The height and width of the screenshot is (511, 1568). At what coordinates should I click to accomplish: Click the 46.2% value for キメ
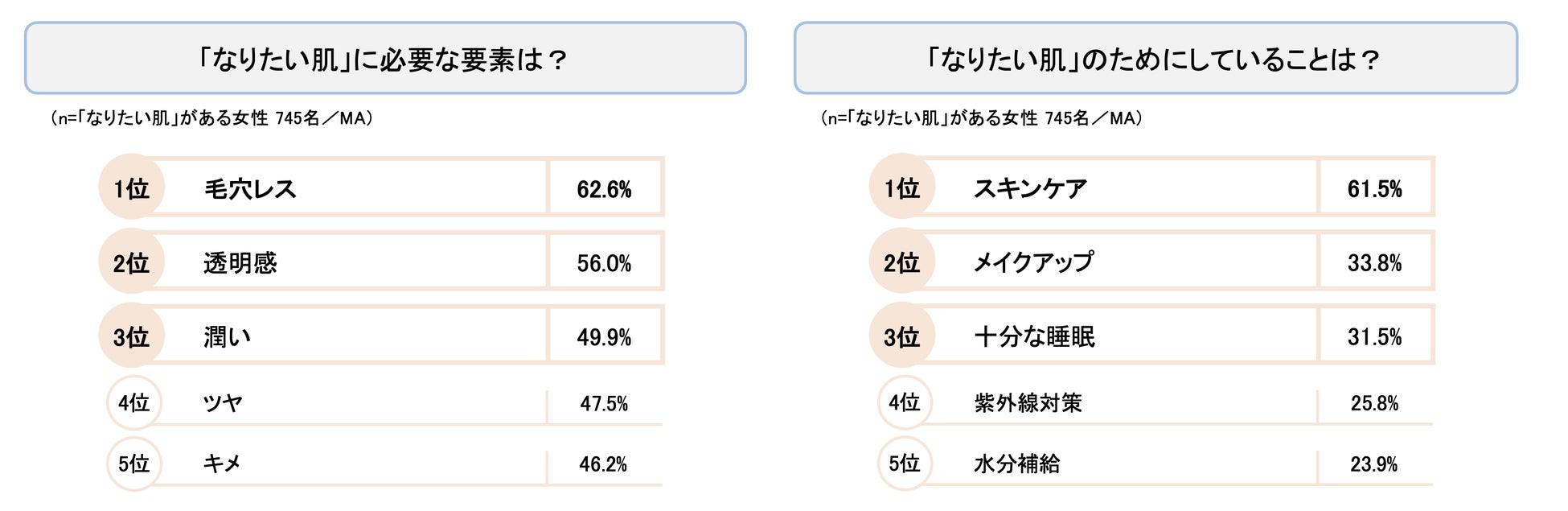pos(603,464)
